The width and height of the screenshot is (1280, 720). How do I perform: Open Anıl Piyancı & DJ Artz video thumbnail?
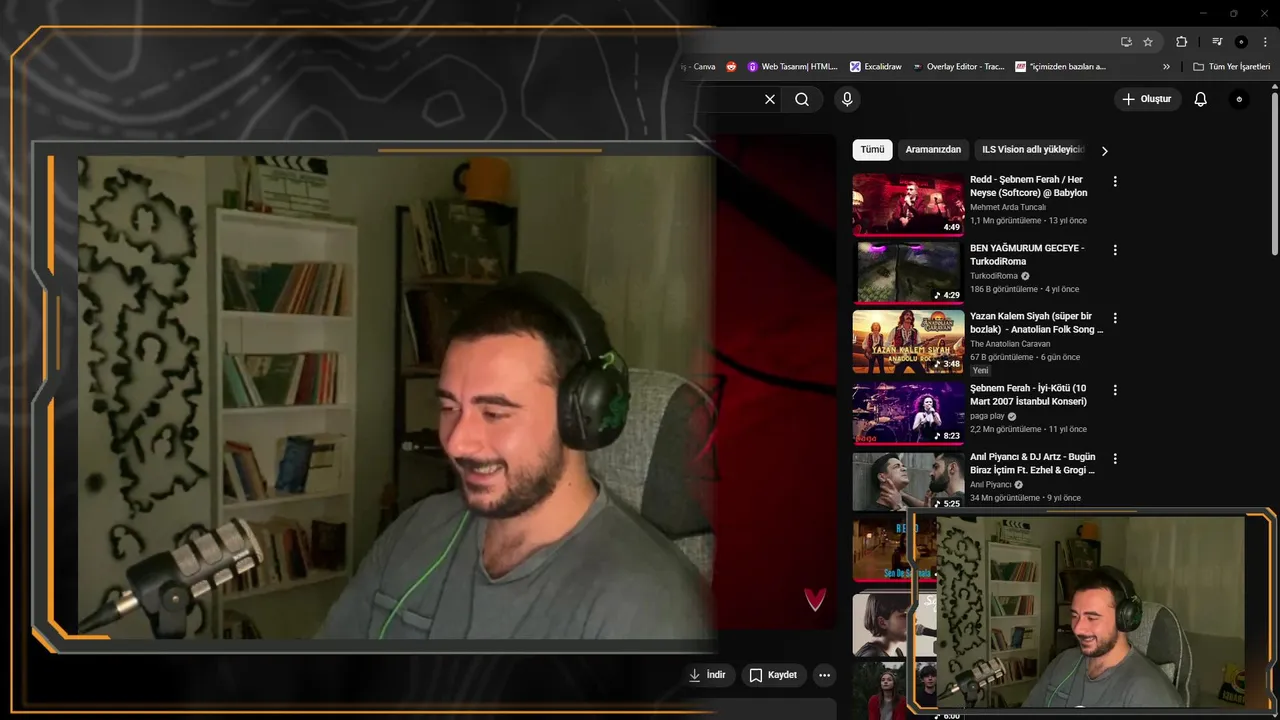tap(908, 482)
